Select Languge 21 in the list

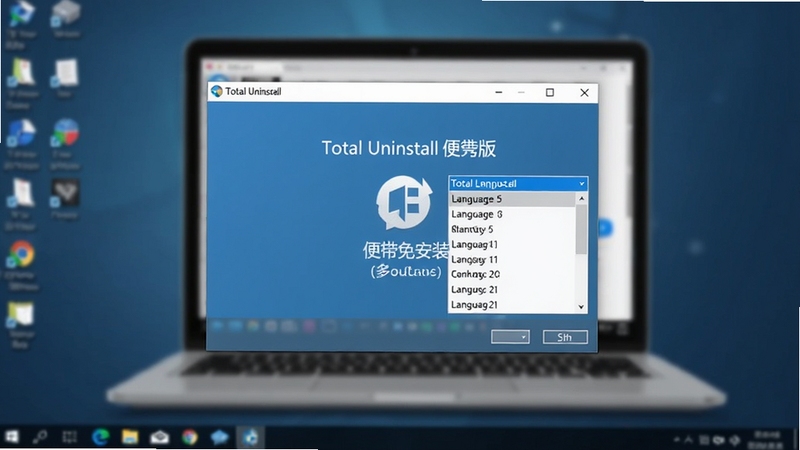pyautogui.click(x=512, y=289)
